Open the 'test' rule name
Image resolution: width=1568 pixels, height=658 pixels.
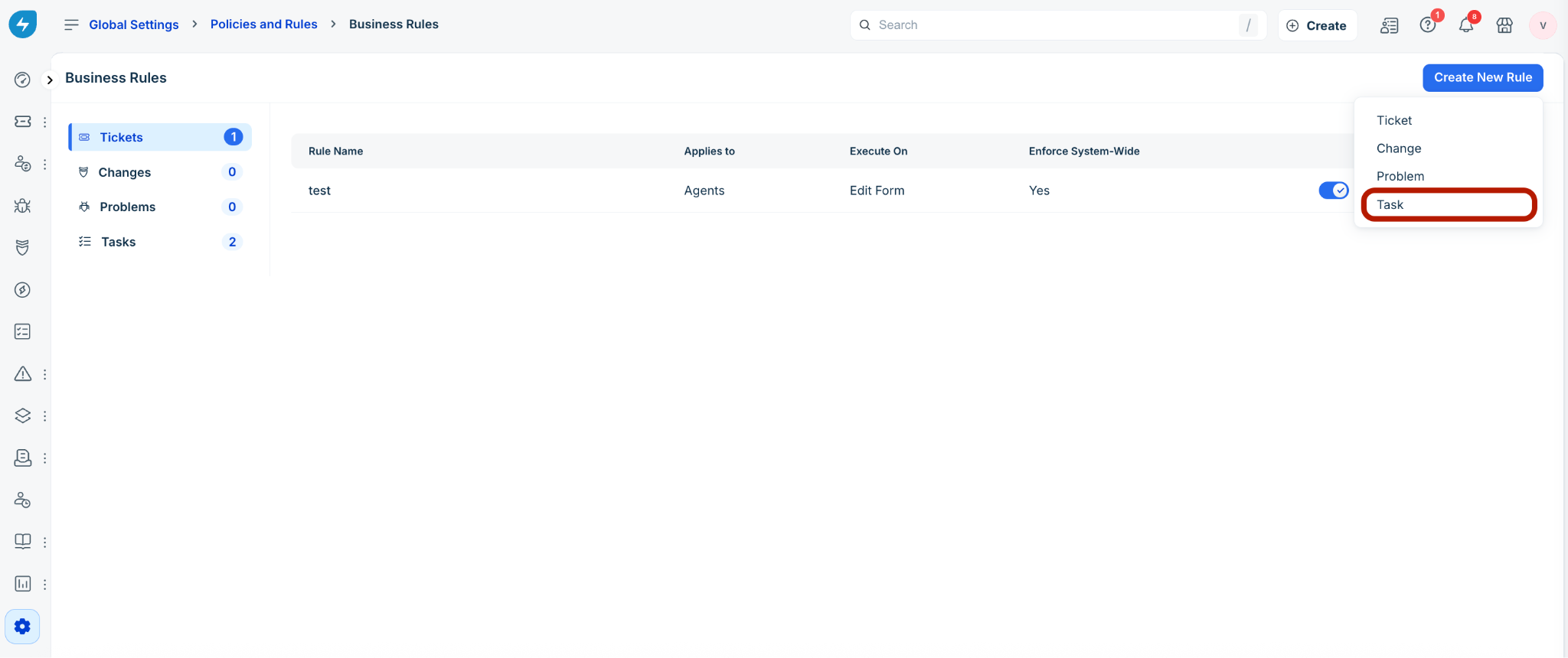[319, 191]
